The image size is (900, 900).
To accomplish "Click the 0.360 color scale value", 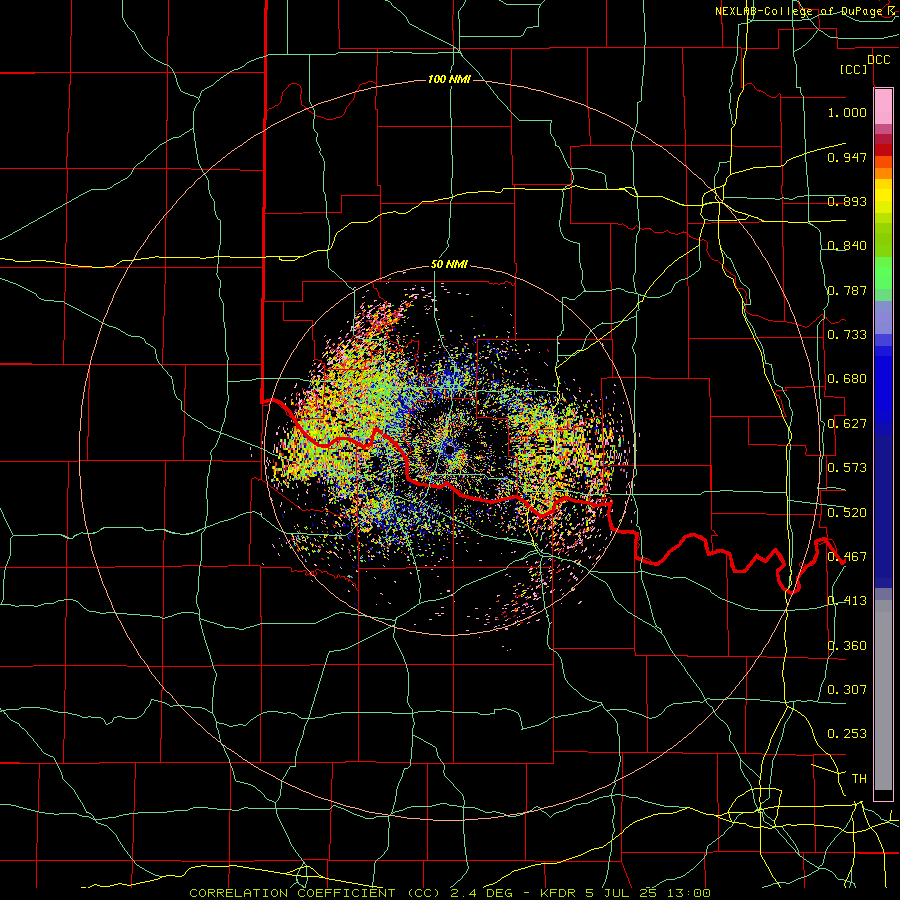I will 847,645.
